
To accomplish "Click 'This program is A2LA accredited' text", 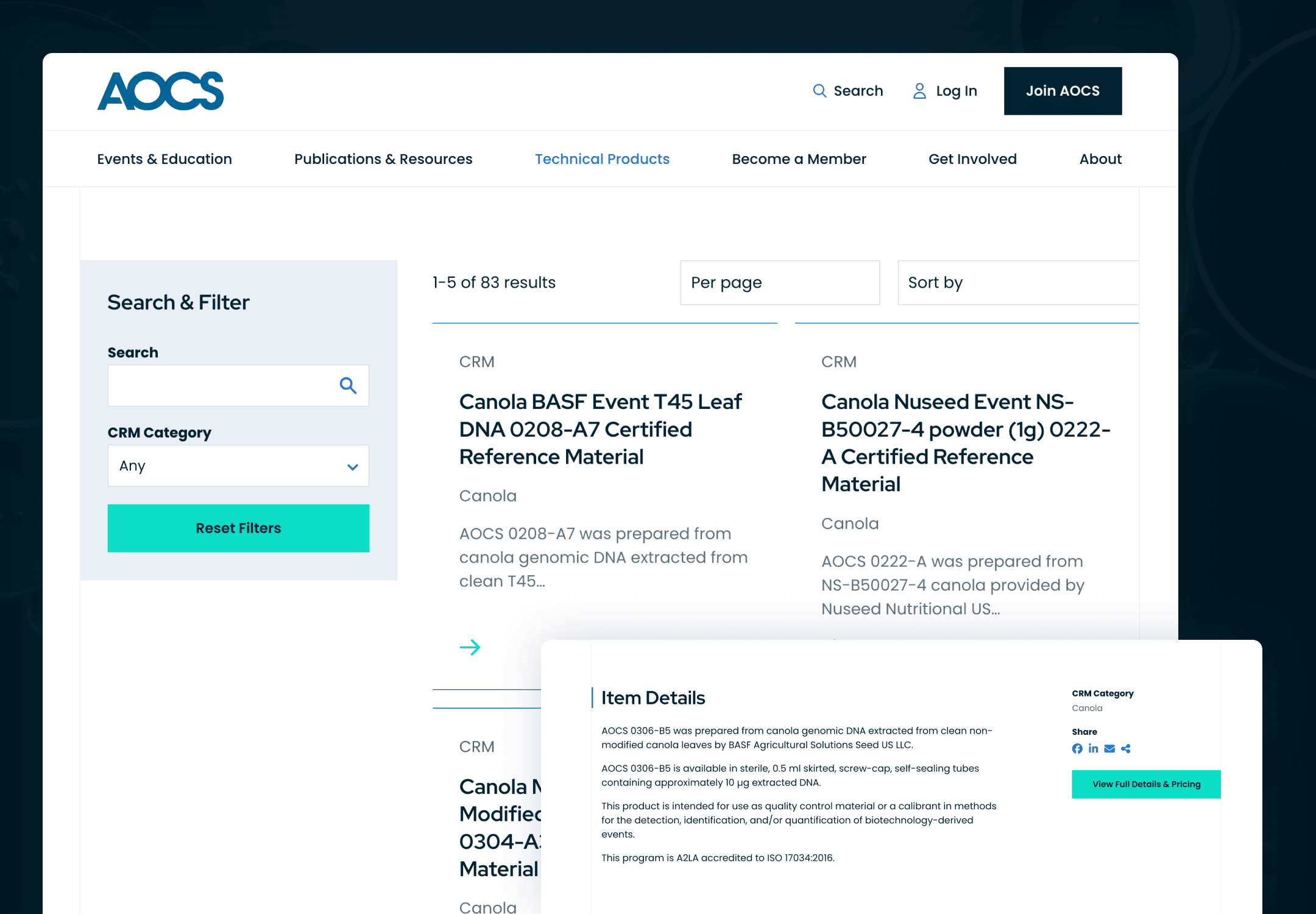I will (718, 858).
